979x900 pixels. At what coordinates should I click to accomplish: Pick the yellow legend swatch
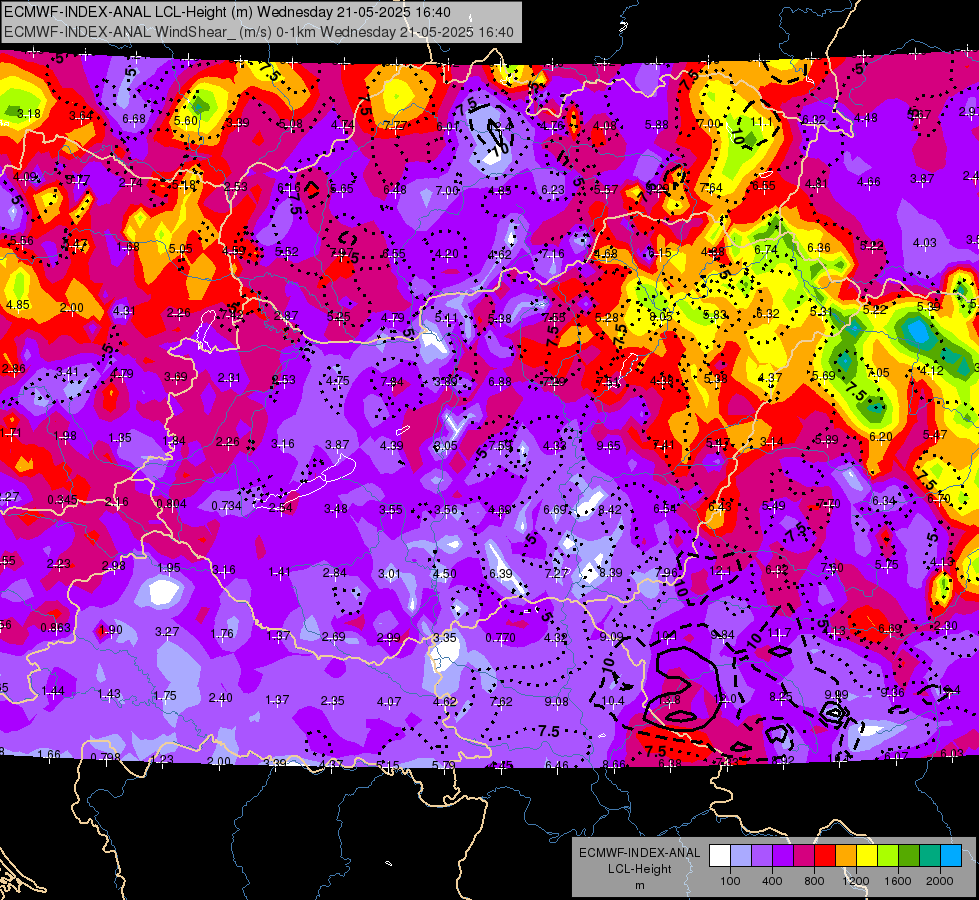tap(867, 856)
